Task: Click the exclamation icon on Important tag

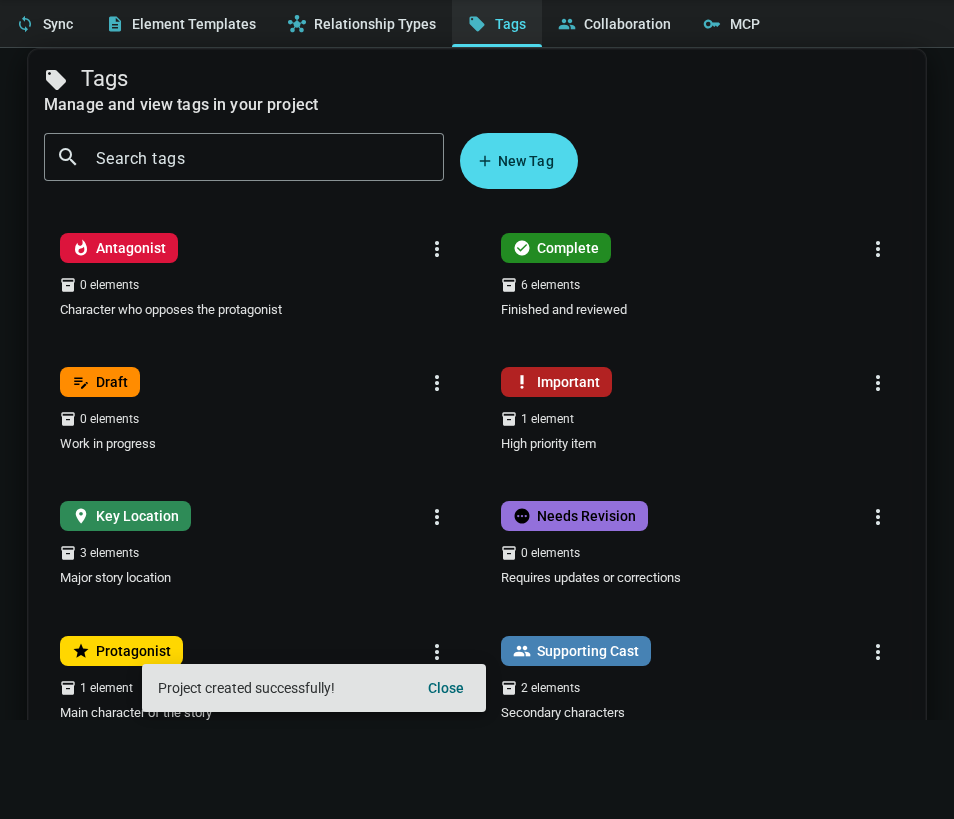Action: coord(522,382)
